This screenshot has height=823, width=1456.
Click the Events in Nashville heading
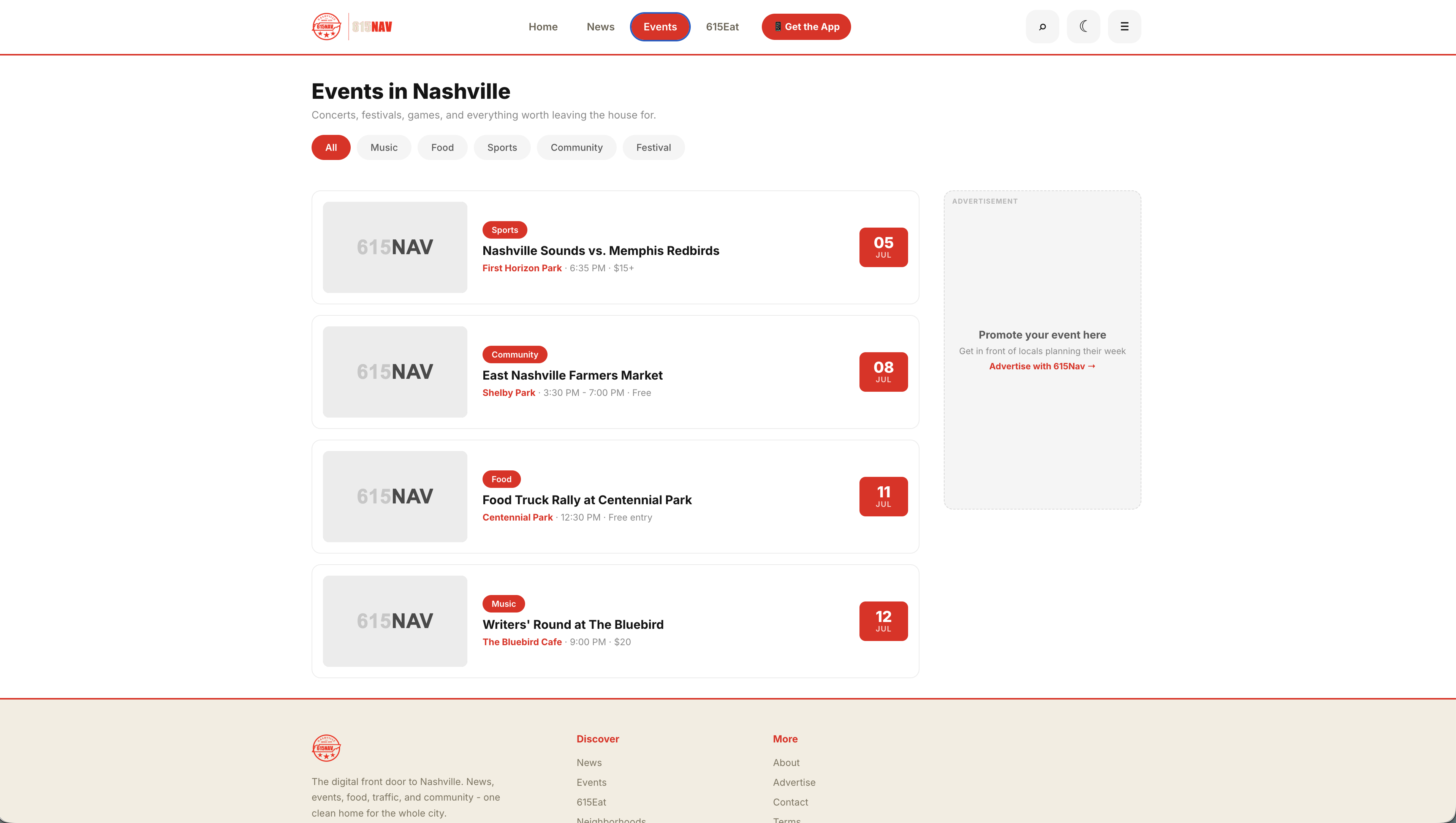point(411,91)
